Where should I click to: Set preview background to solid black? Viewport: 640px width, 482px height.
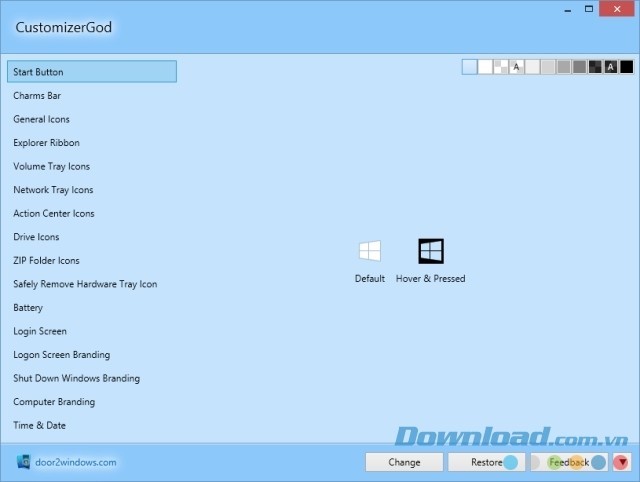(627, 67)
